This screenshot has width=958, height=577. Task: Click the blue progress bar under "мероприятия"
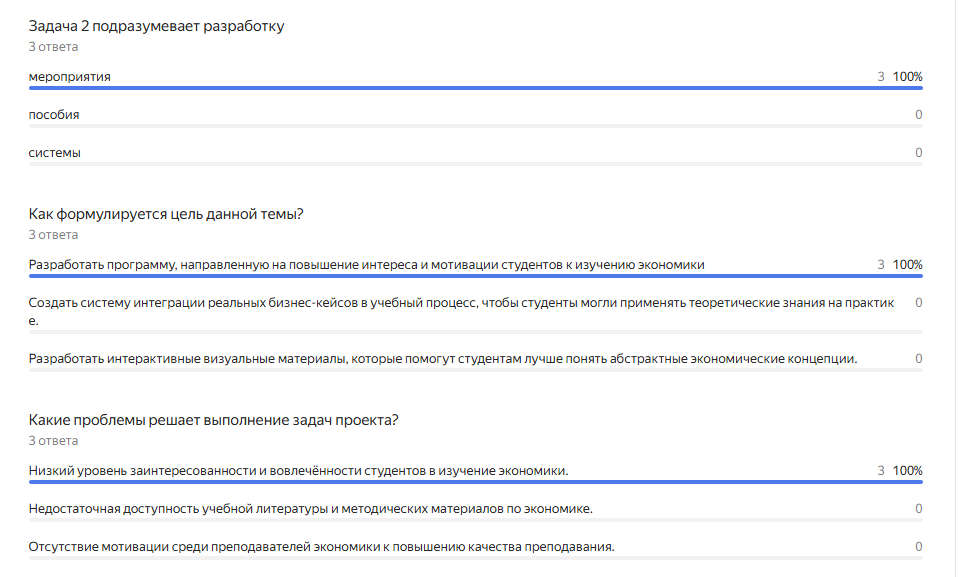click(475, 88)
